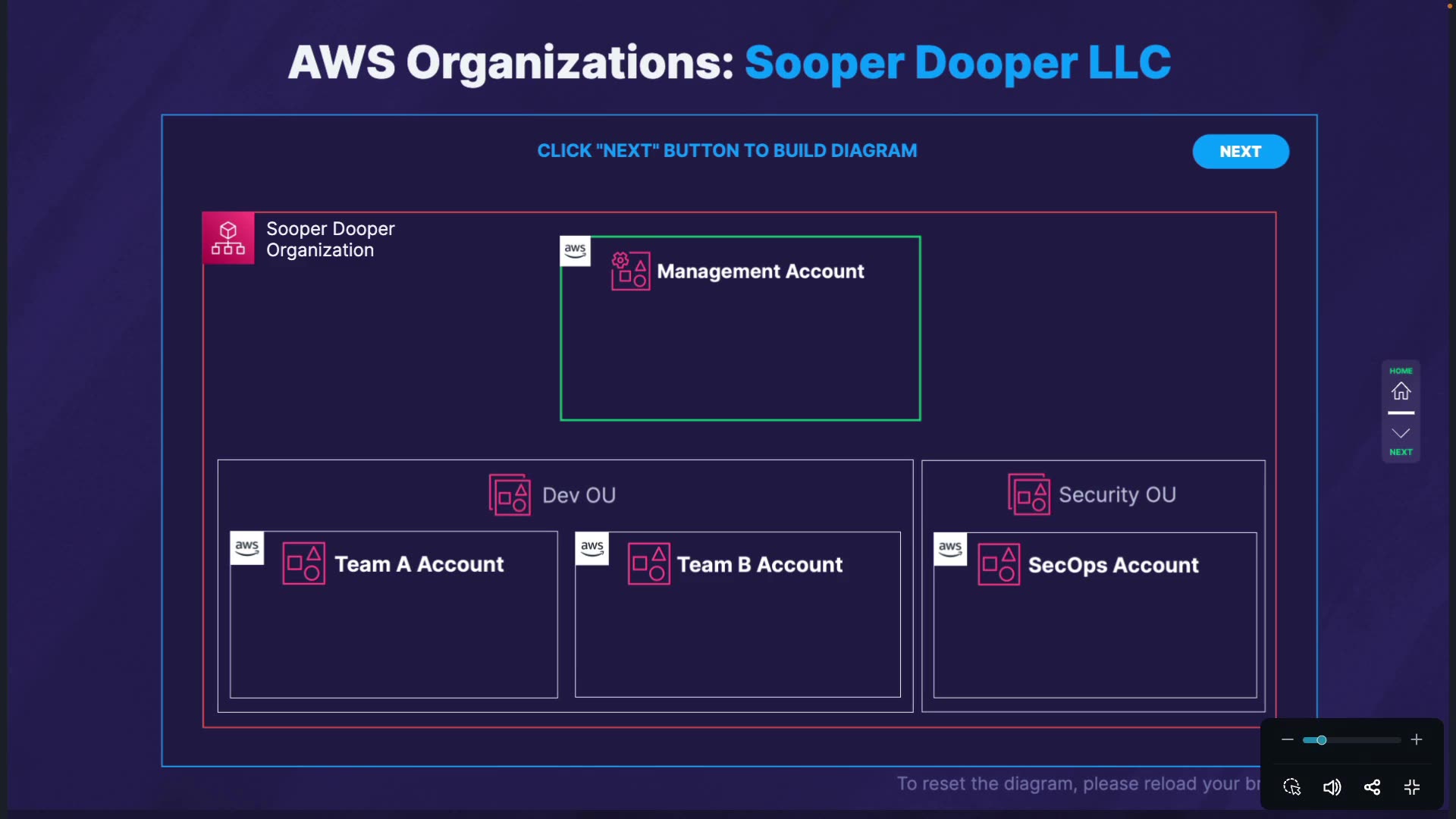Image resolution: width=1456 pixels, height=819 pixels.
Task: Click the Team A Account icon
Action: (x=303, y=563)
